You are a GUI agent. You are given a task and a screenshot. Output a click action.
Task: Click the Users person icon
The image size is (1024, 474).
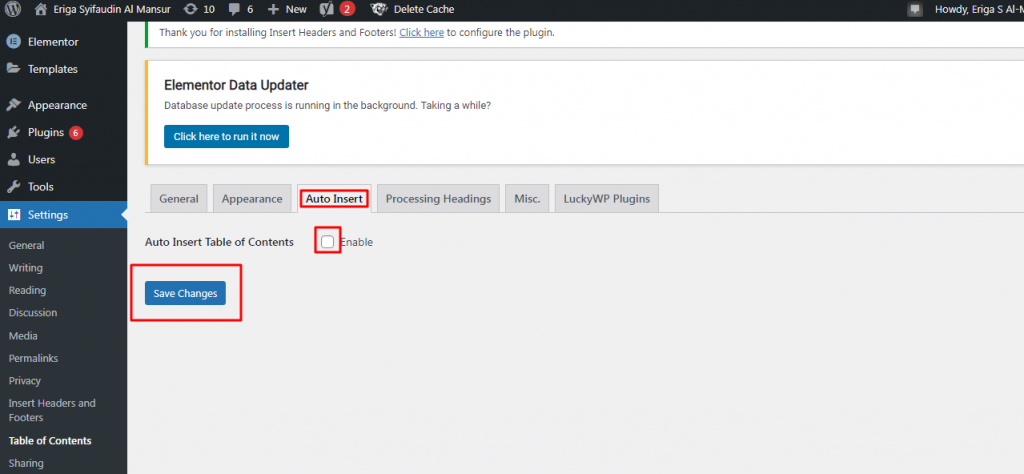pyautogui.click(x=13, y=159)
